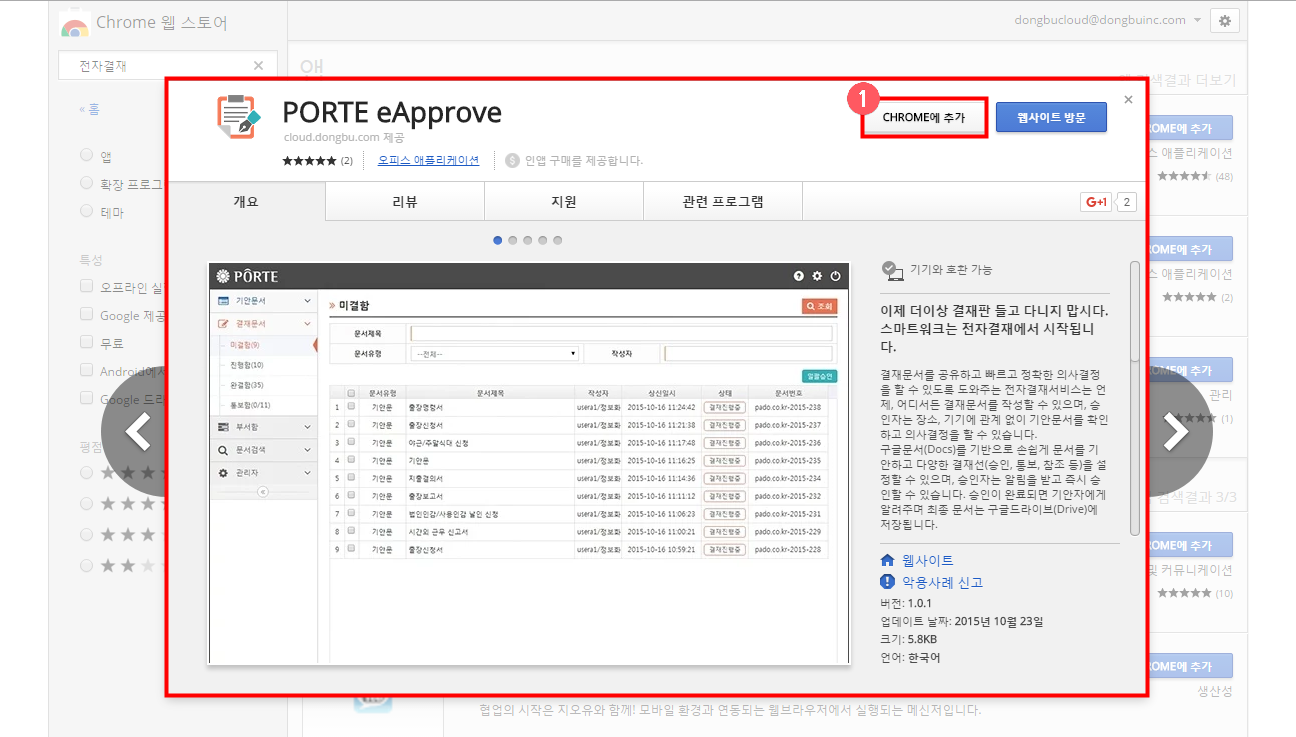Switch to the 관련 프로그램 tab
The width and height of the screenshot is (1296, 737).
723,201
